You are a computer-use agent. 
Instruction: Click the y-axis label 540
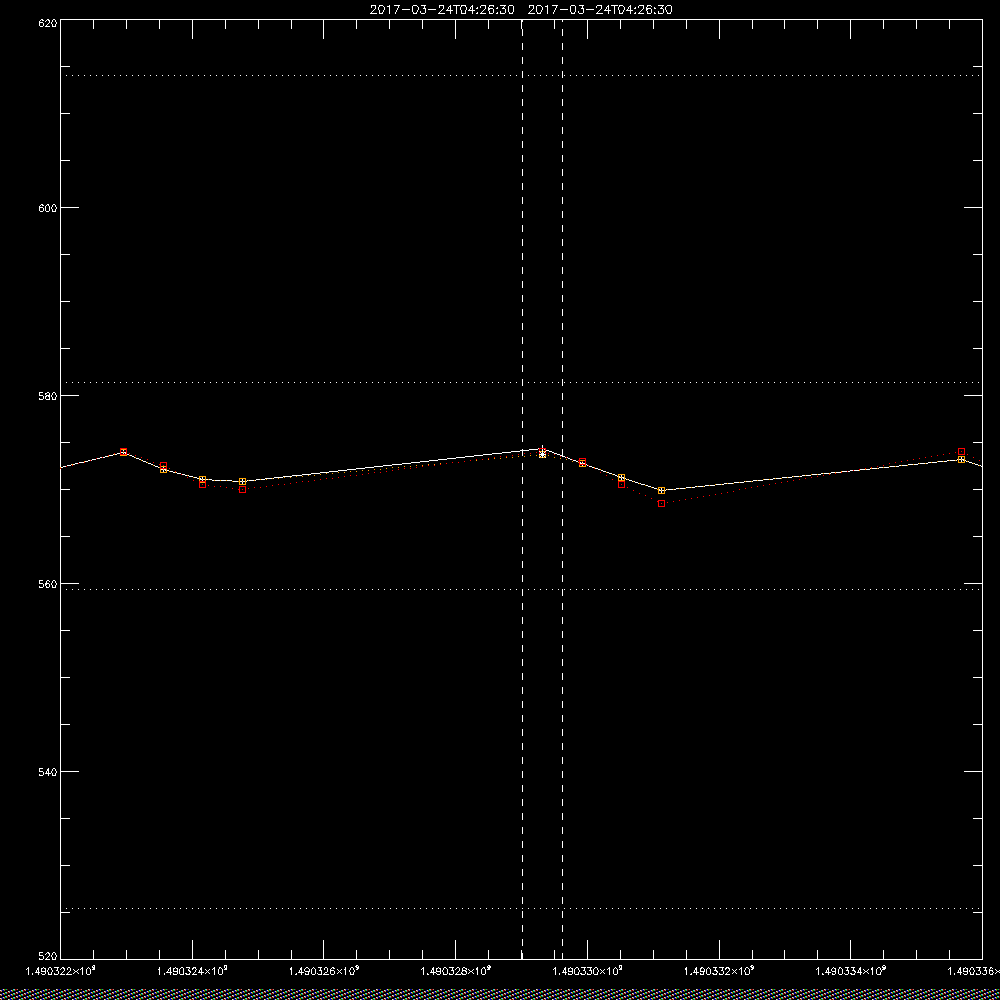48,772
